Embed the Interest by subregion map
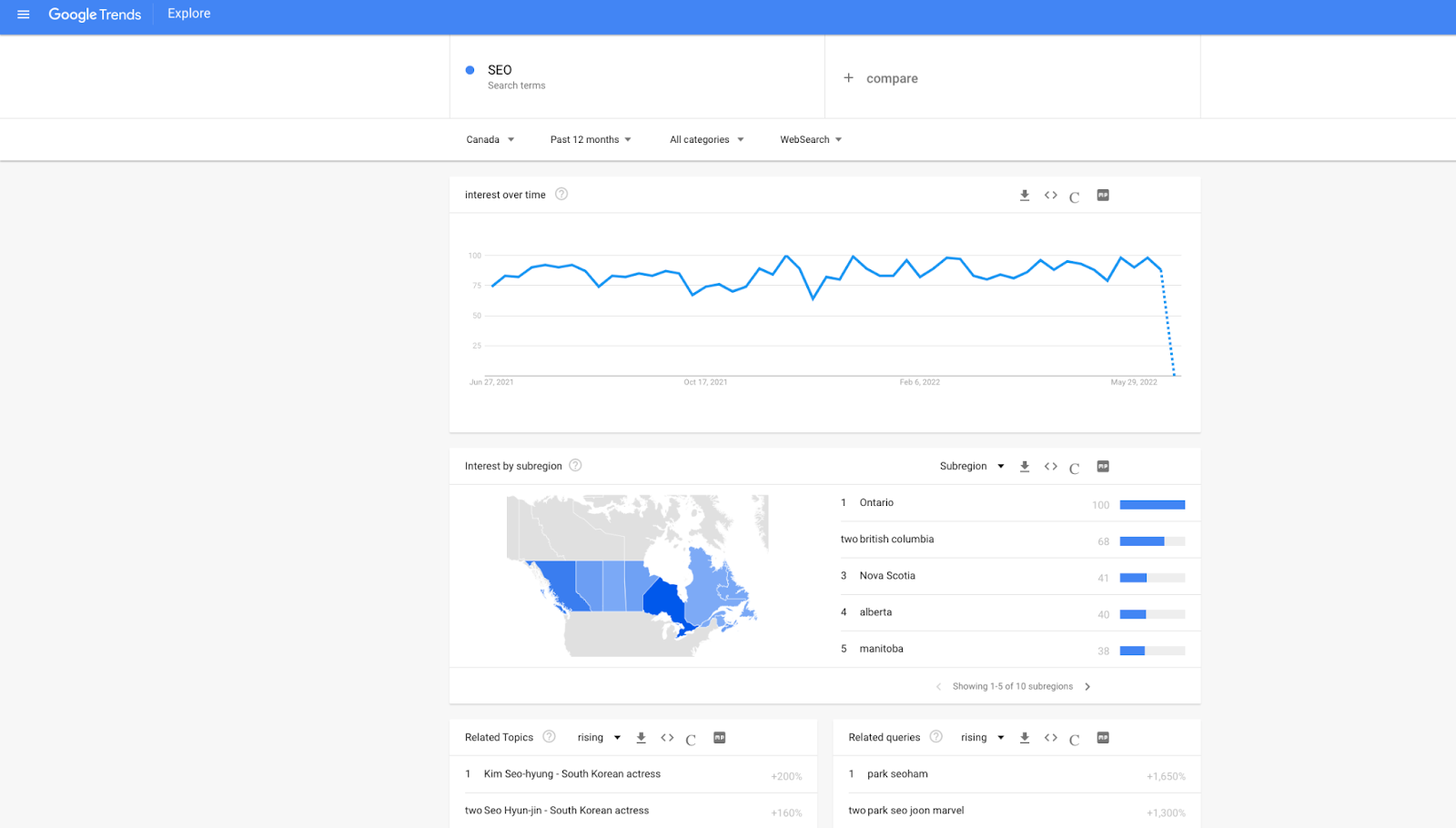 1051,467
